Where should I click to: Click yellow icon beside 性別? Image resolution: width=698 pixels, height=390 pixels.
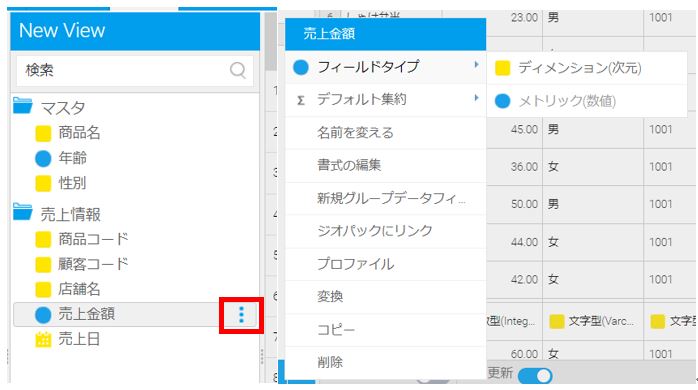pos(43,183)
